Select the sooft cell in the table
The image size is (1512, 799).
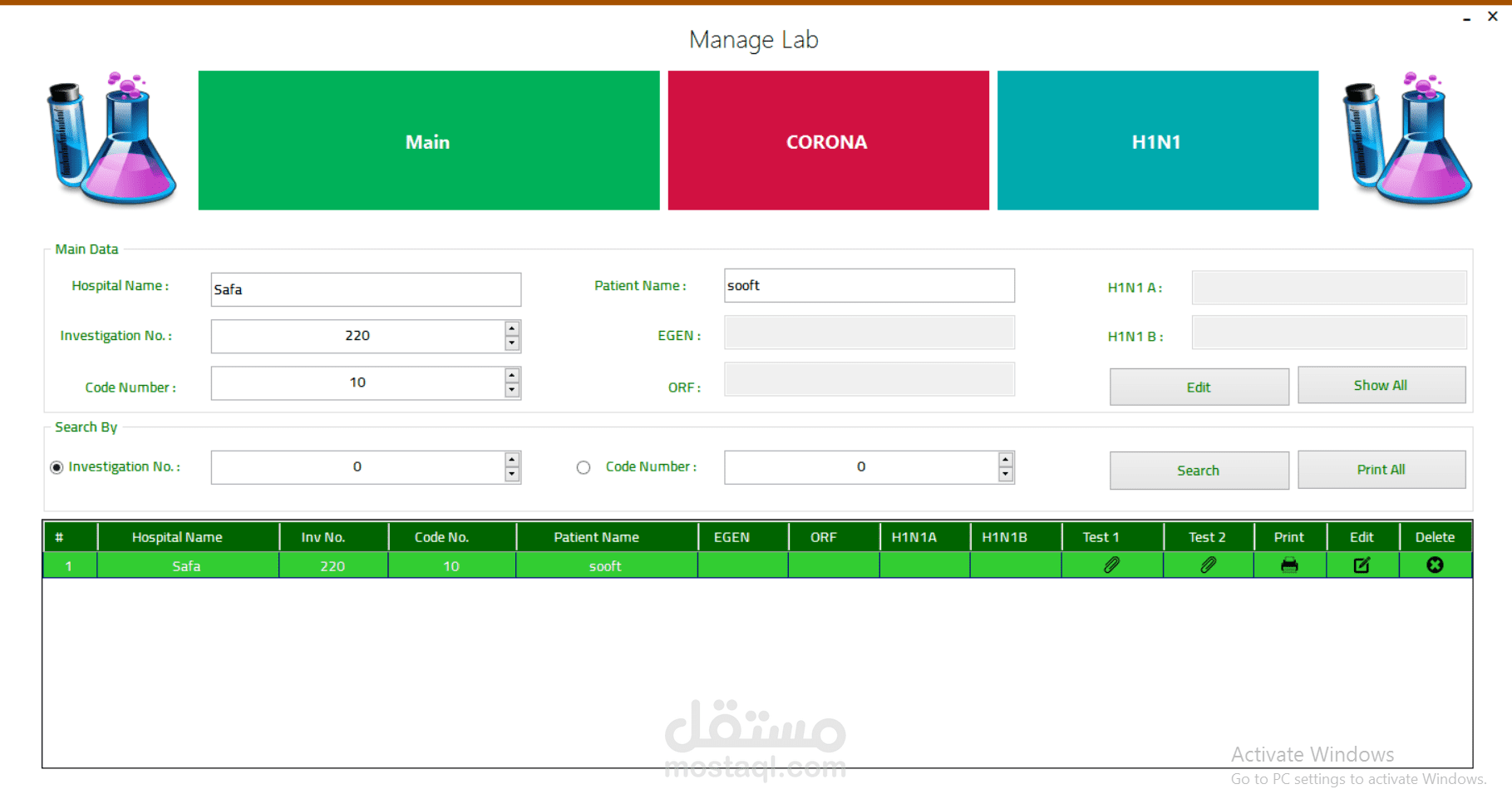(607, 565)
